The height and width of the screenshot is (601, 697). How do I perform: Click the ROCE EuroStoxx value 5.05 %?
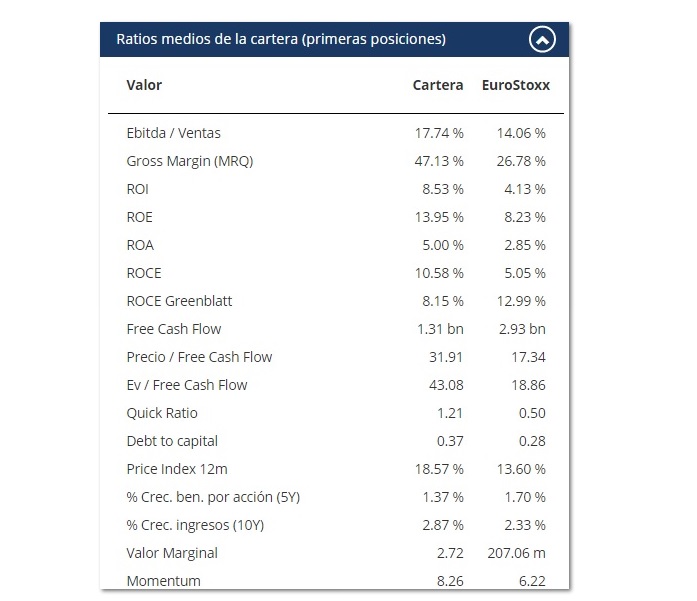point(525,273)
